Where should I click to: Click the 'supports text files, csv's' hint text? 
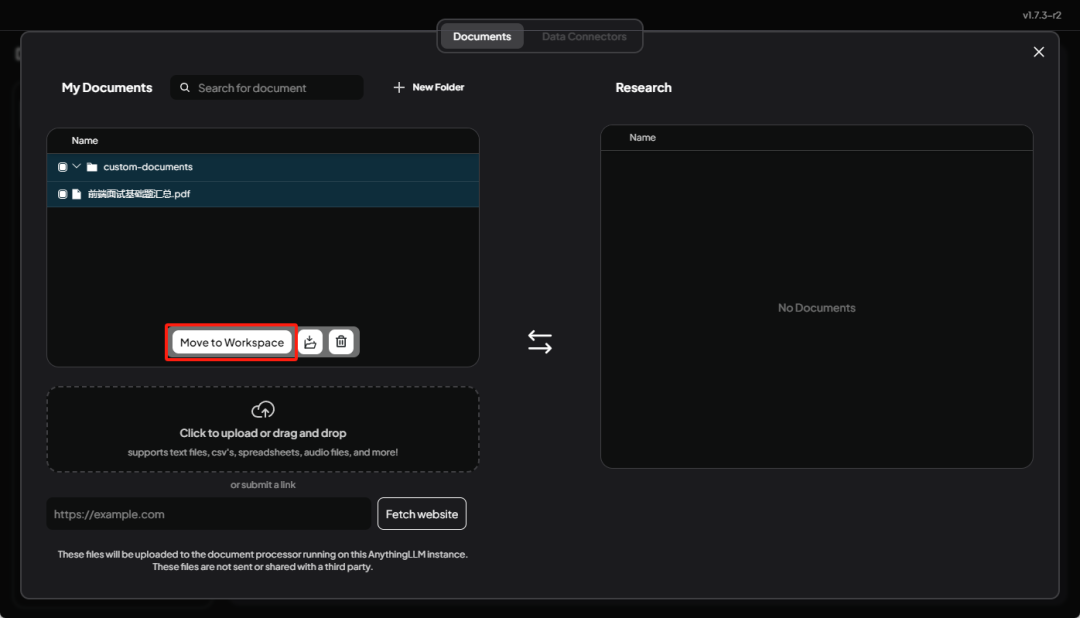(x=263, y=453)
